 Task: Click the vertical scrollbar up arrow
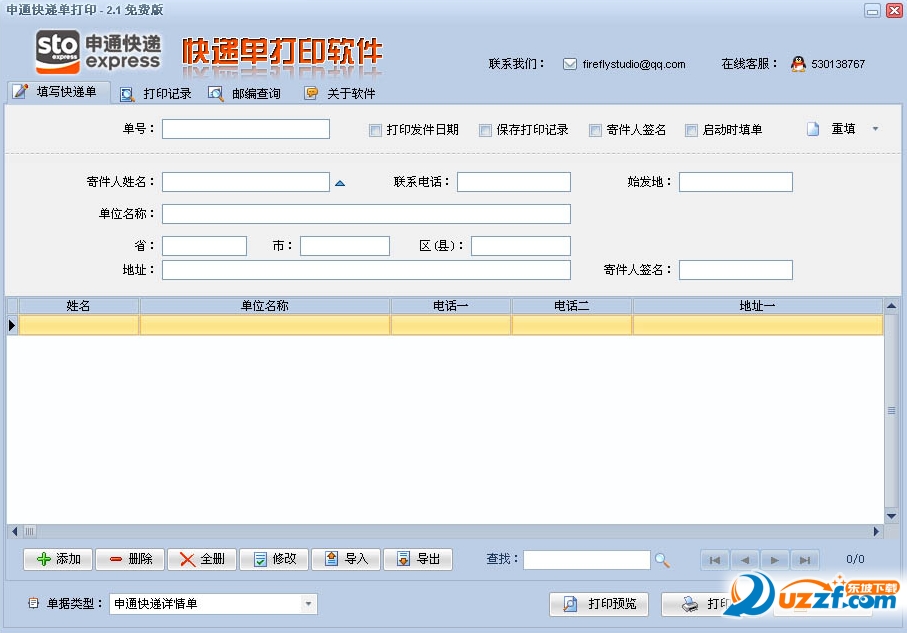(x=891, y=306)
